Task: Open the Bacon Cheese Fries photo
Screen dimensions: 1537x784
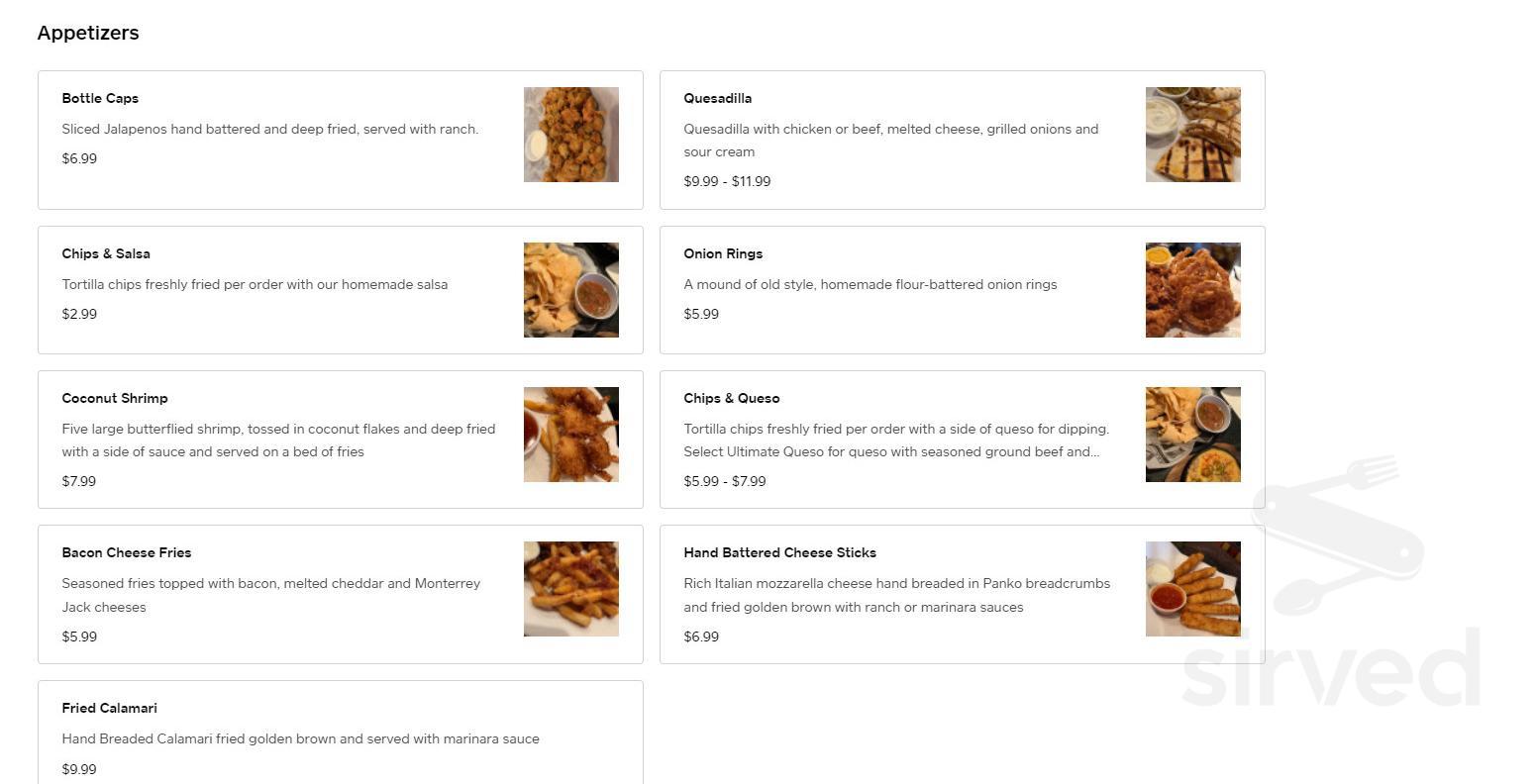Action: pos(571,589)
